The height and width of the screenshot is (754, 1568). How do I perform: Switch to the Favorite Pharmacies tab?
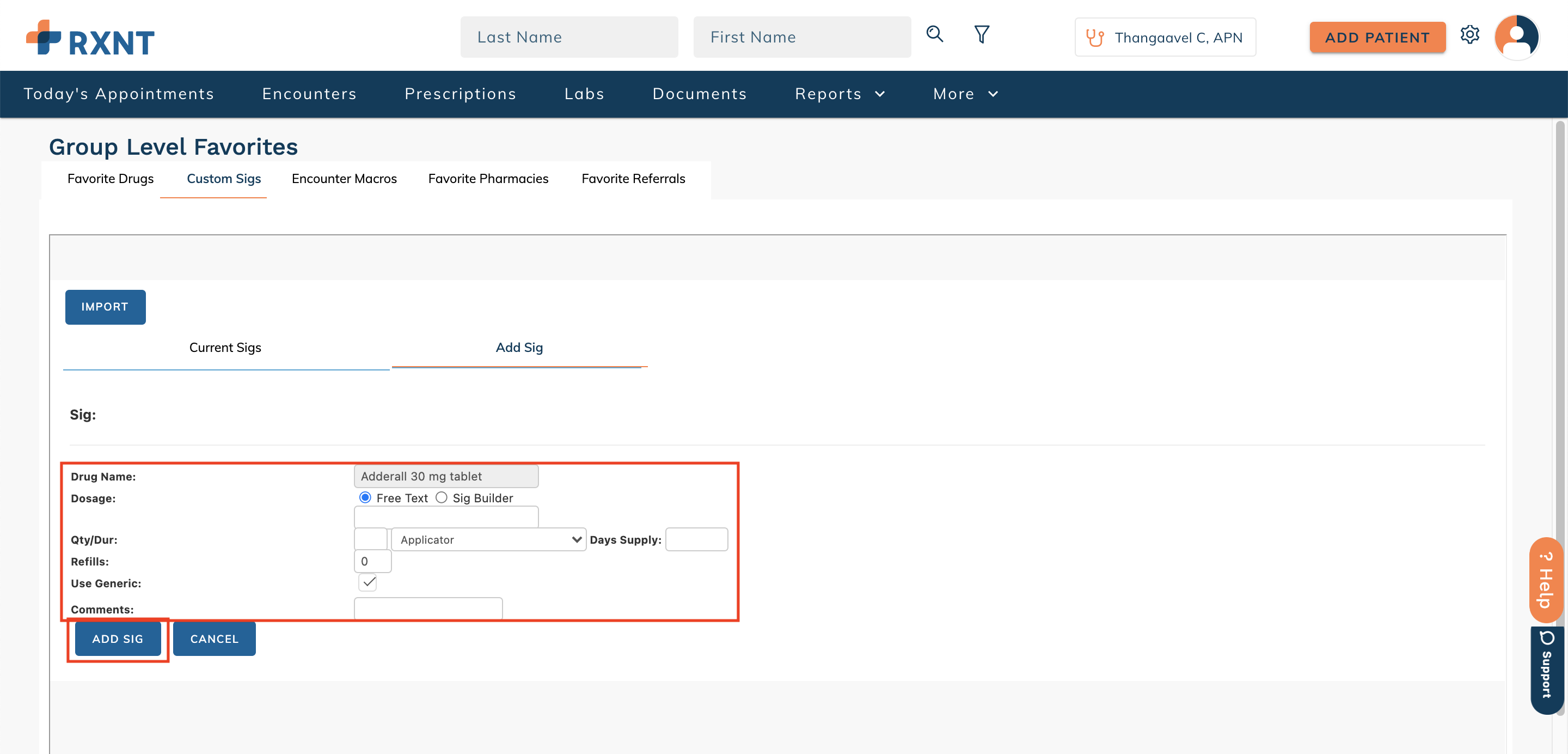[x=488, y=179]
